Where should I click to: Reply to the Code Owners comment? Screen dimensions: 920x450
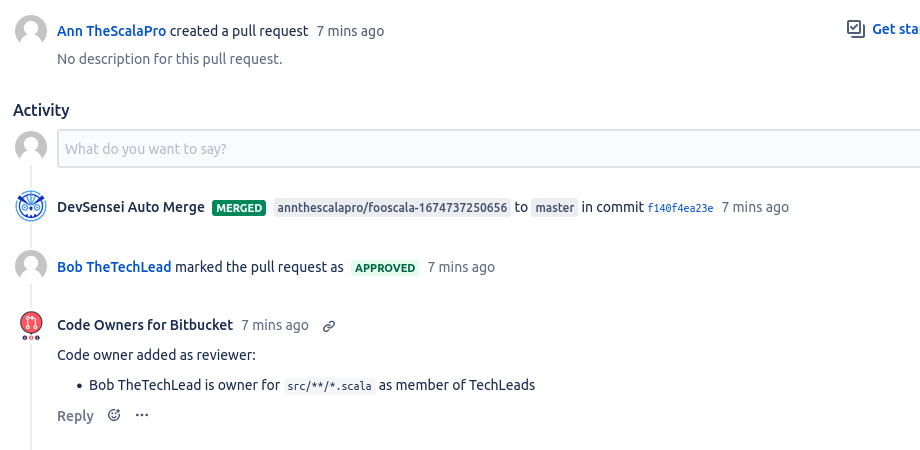[75, 416]
